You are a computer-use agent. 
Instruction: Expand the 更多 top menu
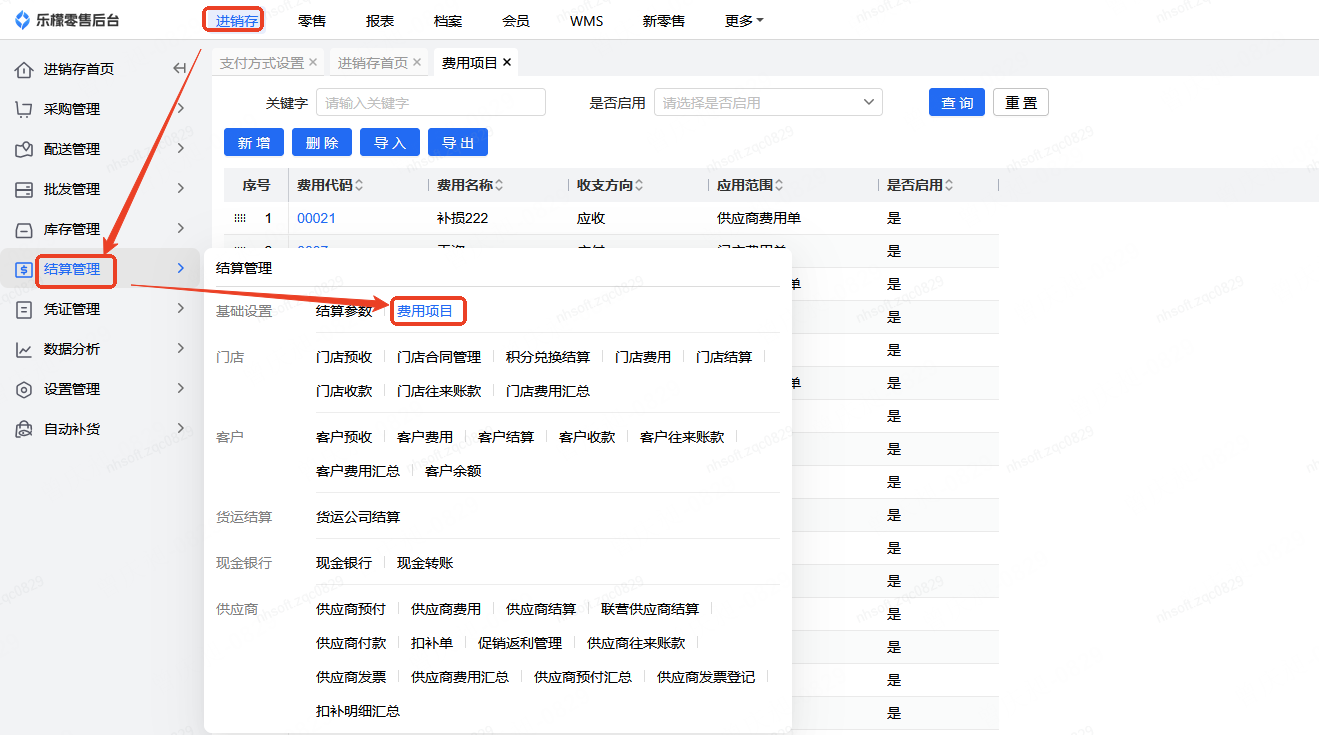[x=744, y=20]
